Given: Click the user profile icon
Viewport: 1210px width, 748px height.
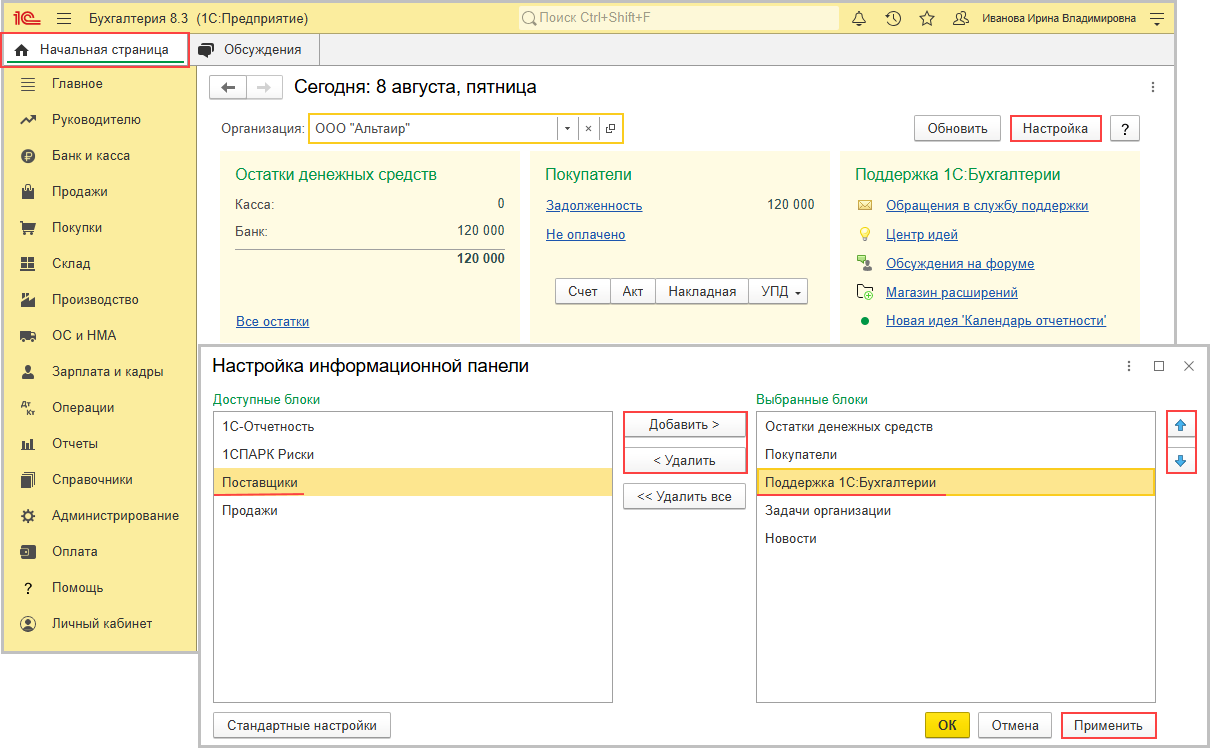Looking at the screenshot, I should pyautogui.click(x=961, y=19).
